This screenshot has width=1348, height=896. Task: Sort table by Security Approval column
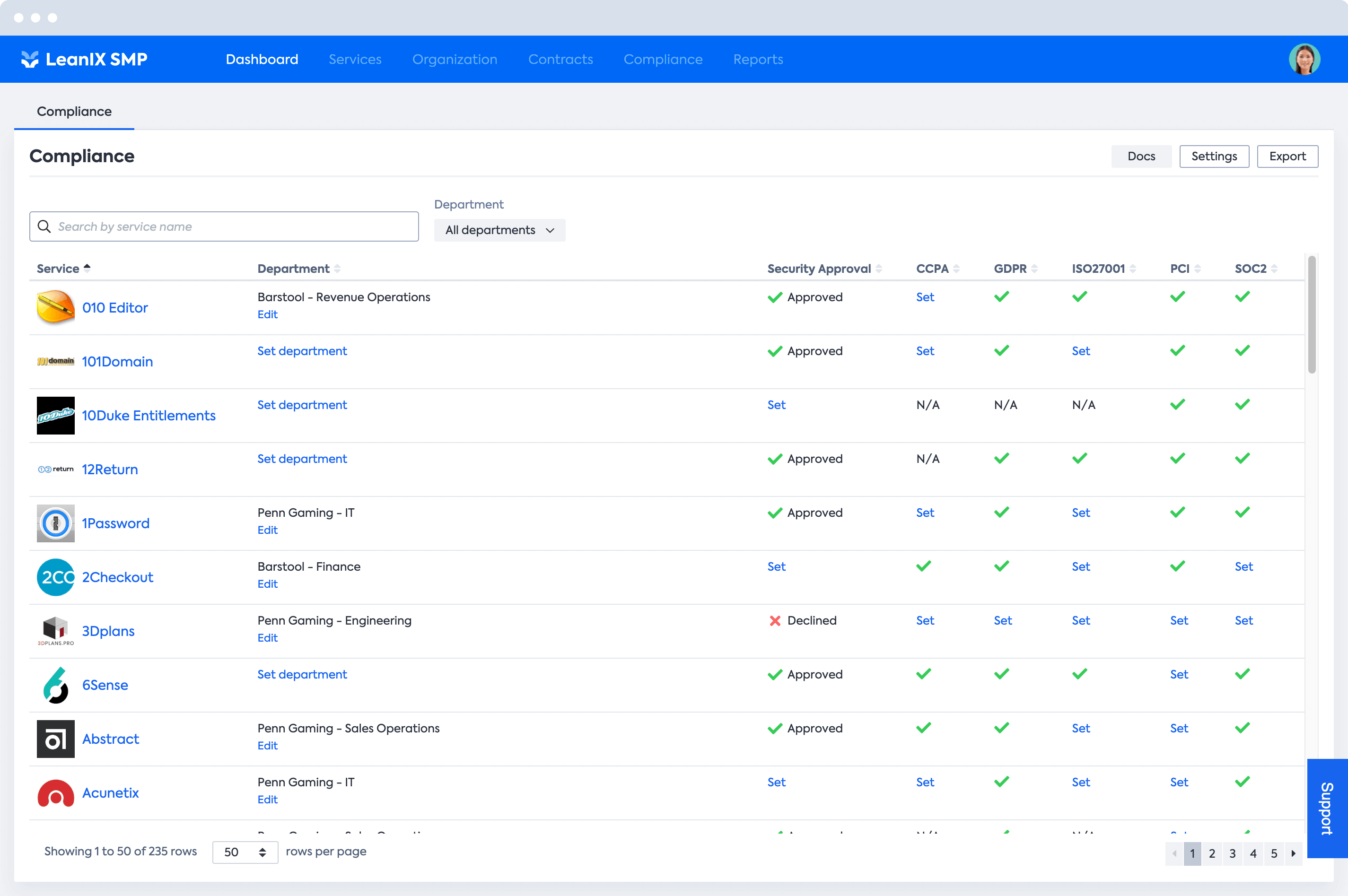click(824, 269)
